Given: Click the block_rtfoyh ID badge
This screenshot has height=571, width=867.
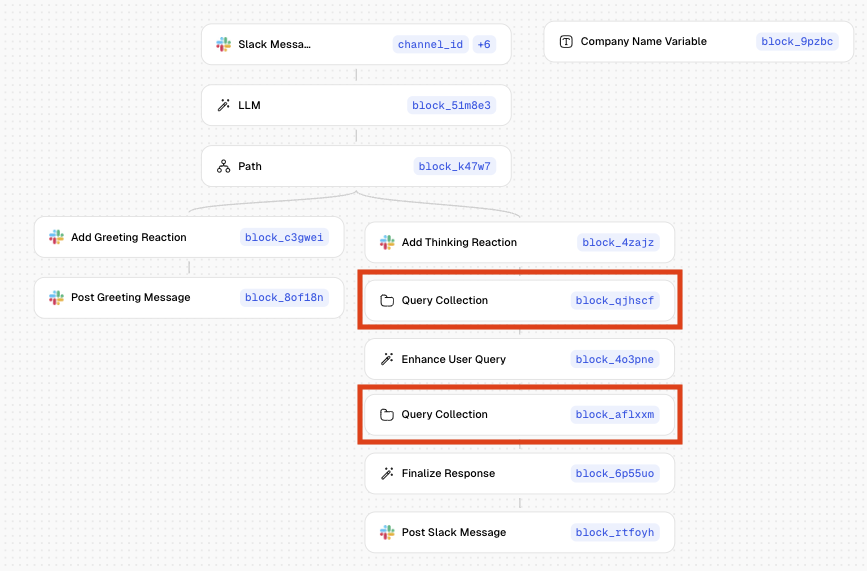Looking at the screenshot, I should click(614, 532).
